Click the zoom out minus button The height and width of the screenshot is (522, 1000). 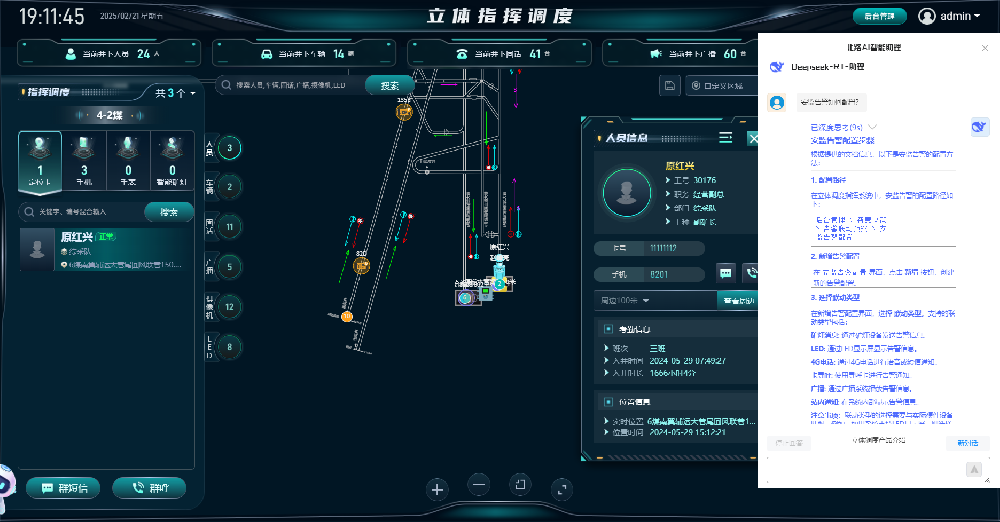point(479,486)
